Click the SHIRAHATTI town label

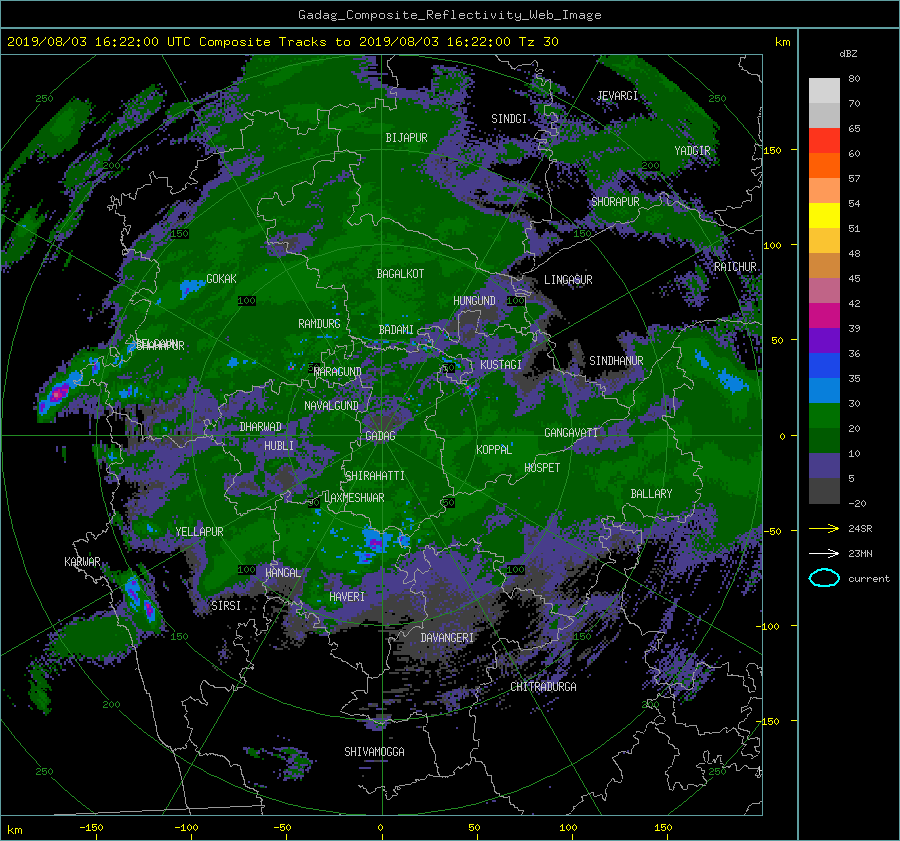[375, 476]
